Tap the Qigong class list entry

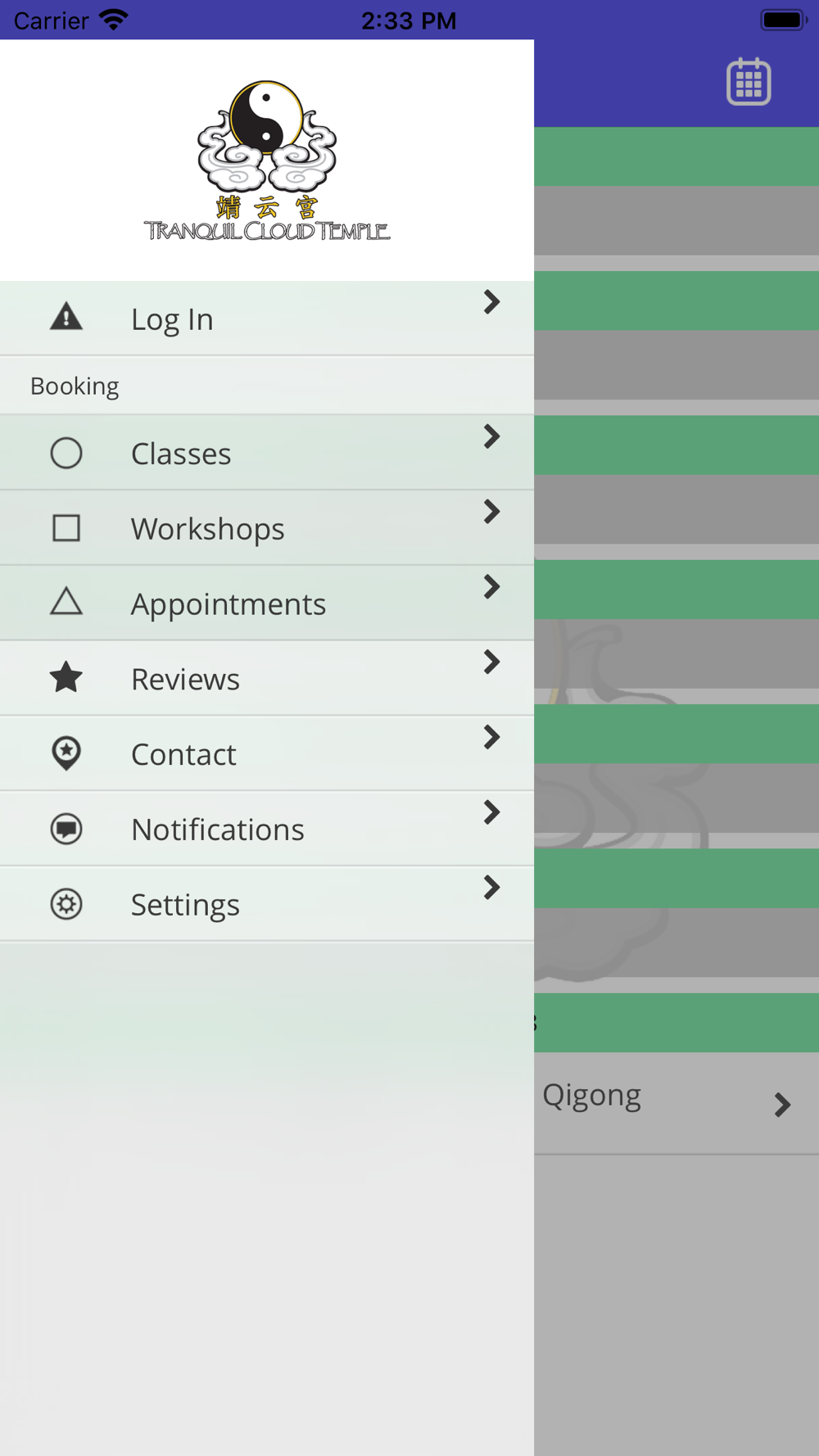click(x=676, y=1103)
